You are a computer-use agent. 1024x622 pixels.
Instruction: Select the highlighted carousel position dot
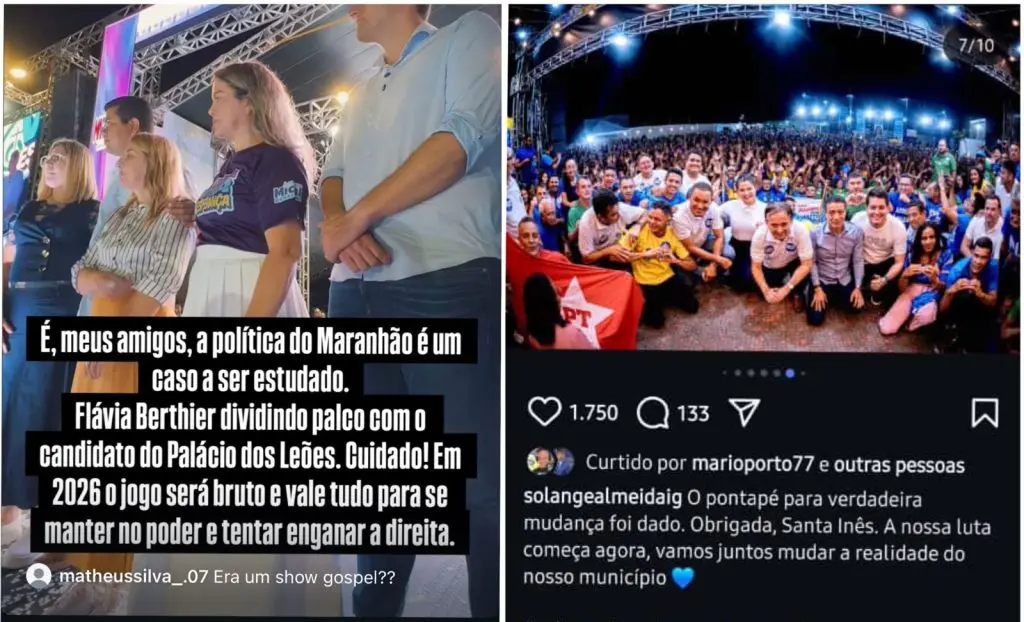(790, 373)
